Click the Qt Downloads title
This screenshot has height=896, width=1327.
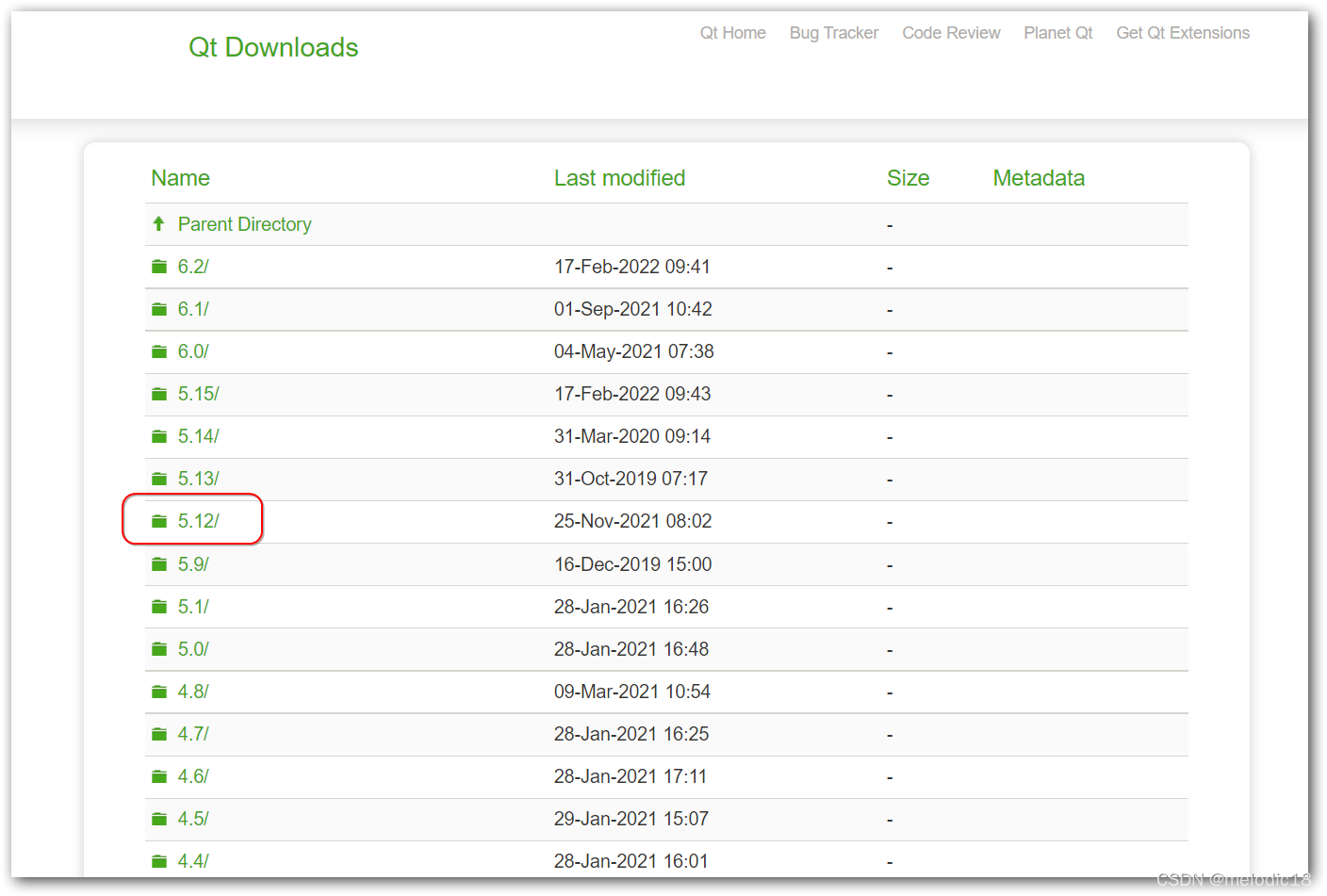click(x=273, y=47)
